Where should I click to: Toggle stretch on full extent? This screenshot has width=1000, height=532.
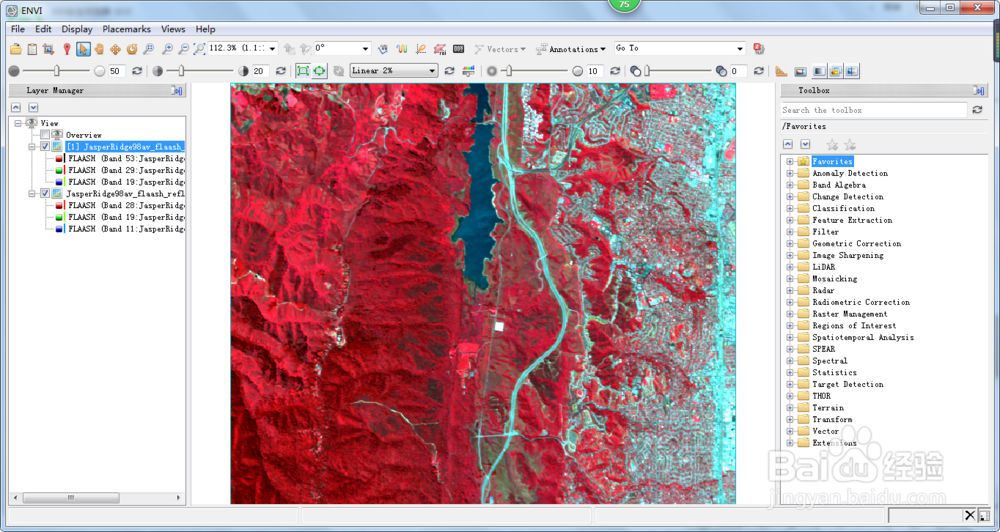coord(303,71)
